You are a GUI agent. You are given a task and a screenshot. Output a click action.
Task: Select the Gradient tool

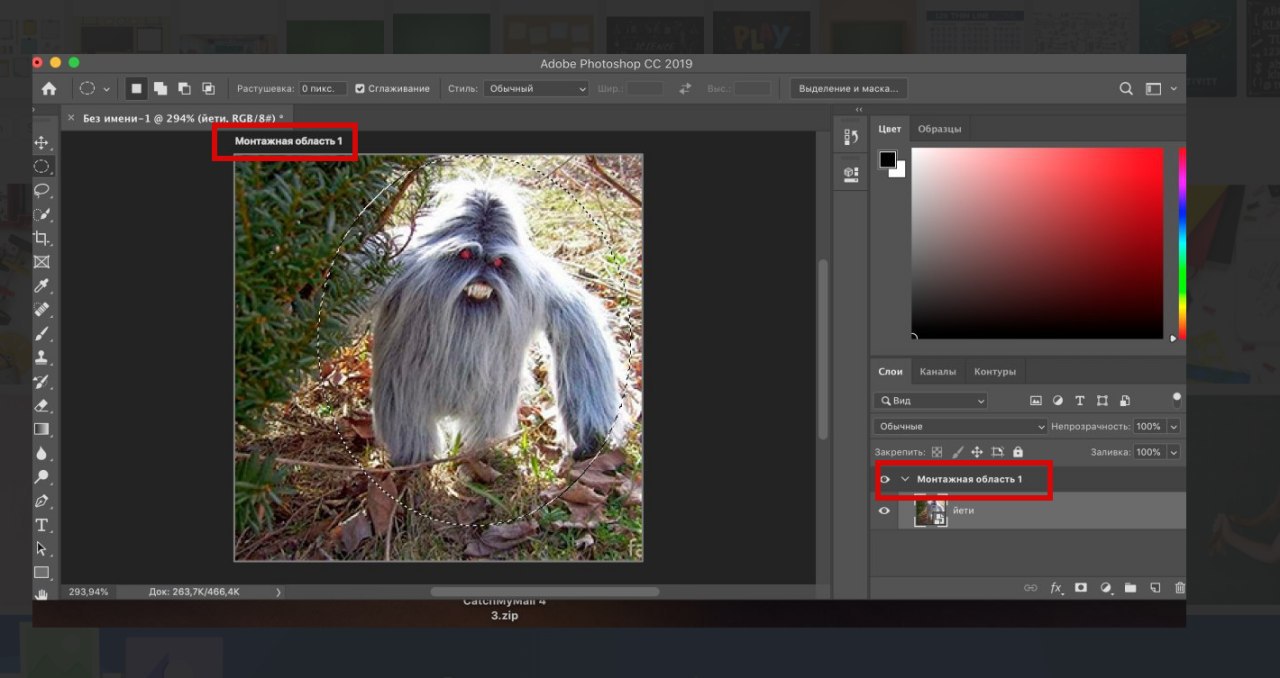[41, 429]
